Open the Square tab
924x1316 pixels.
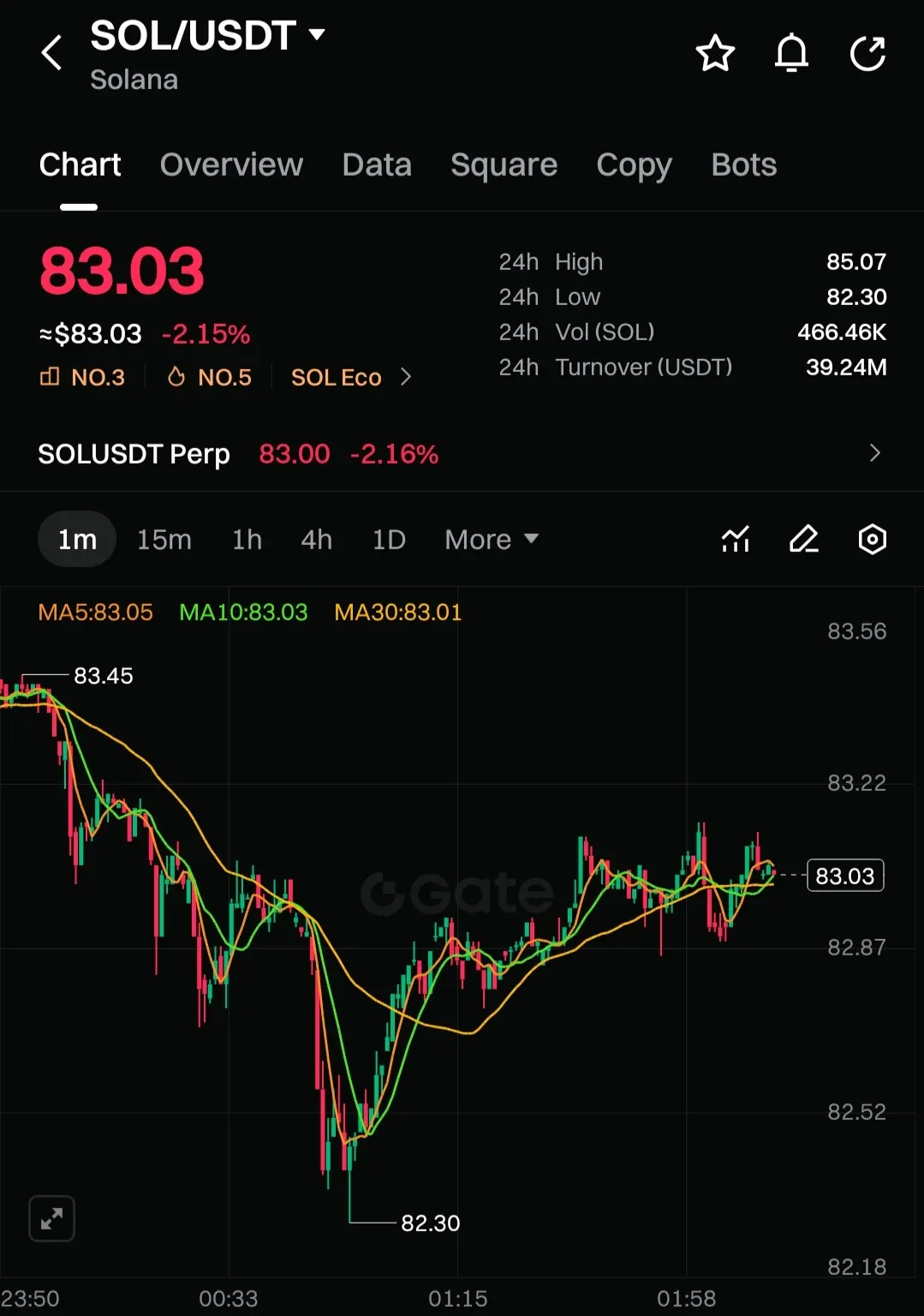[504, 164]
